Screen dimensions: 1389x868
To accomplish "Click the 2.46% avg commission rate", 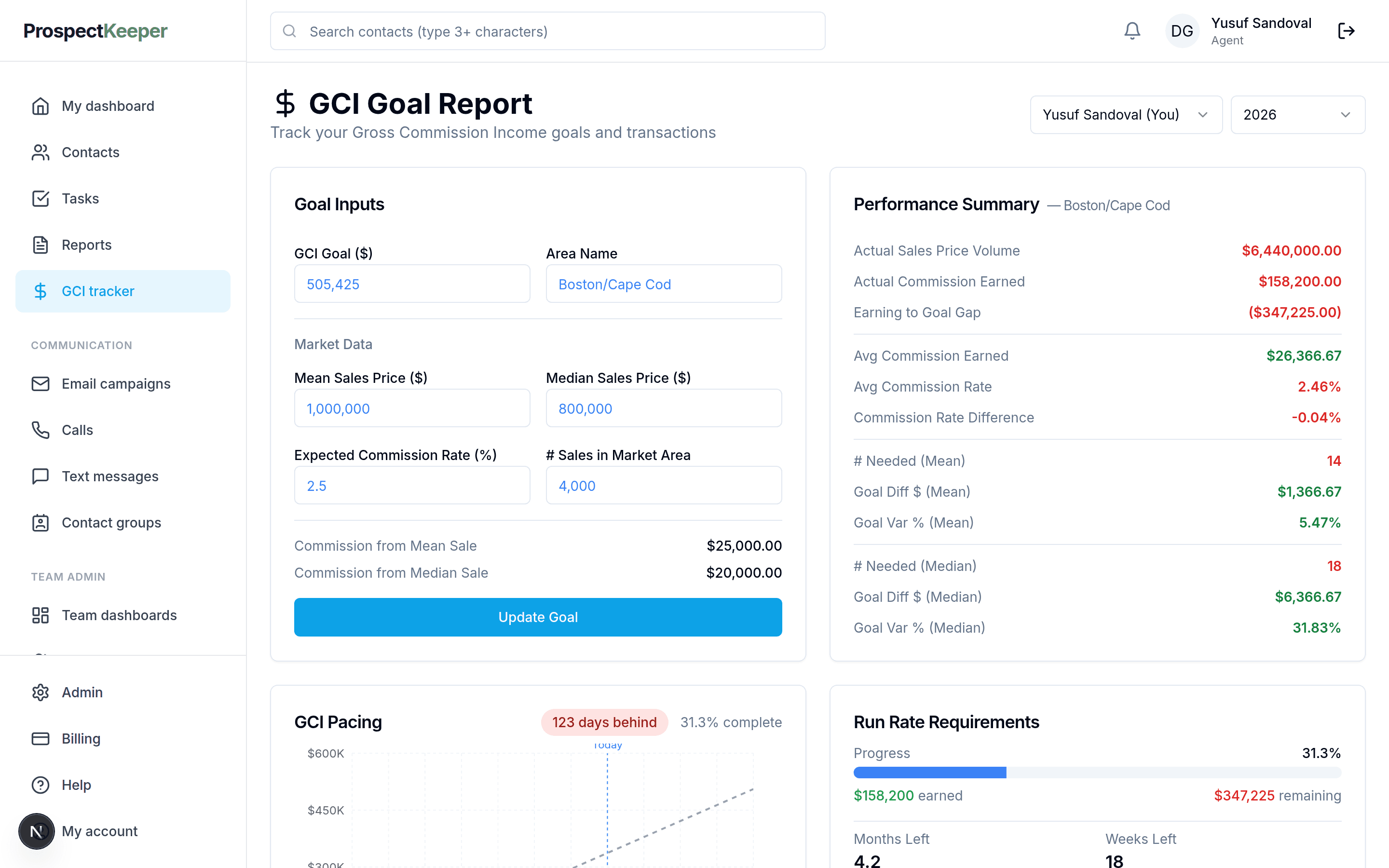I will click(1319, 387).
